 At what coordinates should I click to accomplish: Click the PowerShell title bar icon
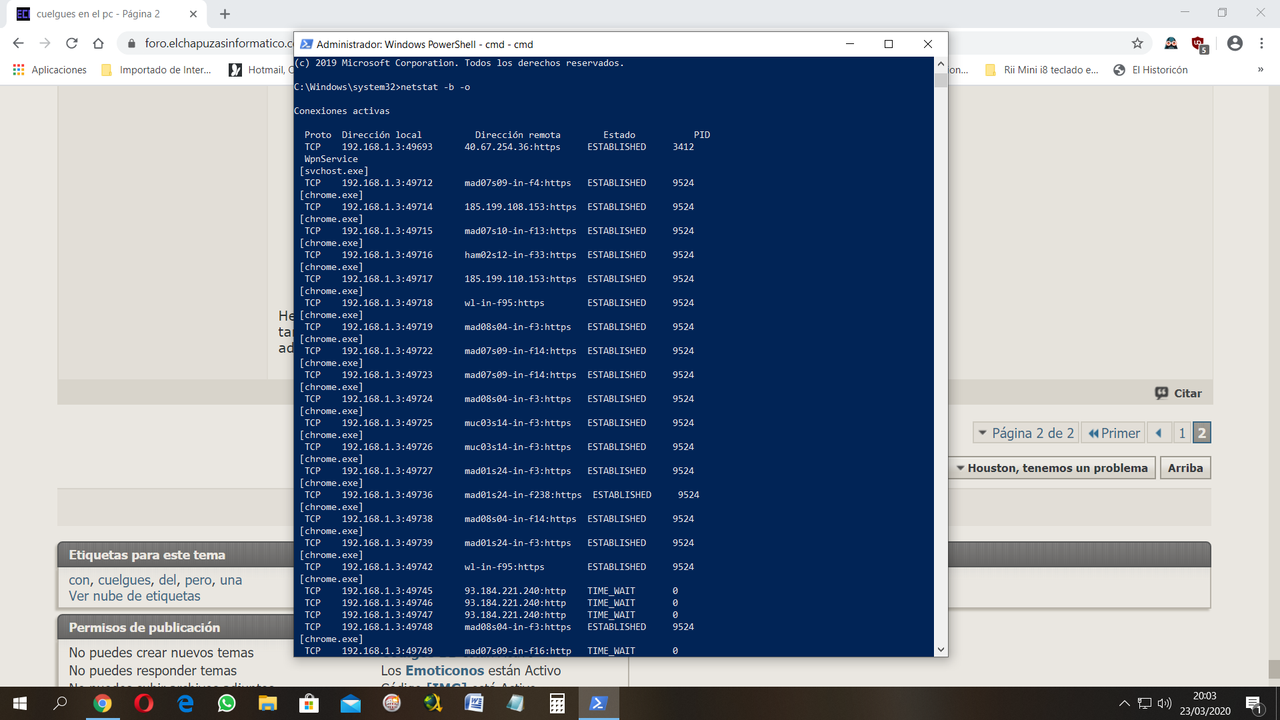pos(307,44)
